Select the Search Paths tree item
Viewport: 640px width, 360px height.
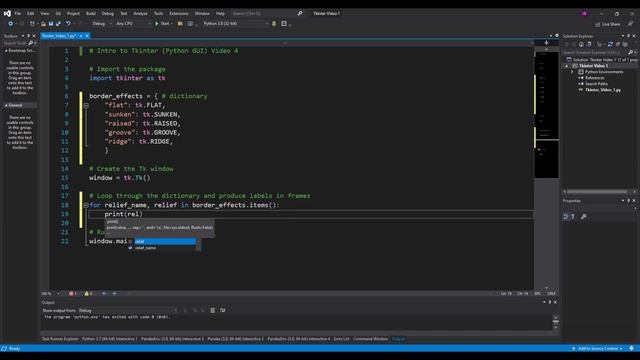pyautogui.click(x=596, y=84)
